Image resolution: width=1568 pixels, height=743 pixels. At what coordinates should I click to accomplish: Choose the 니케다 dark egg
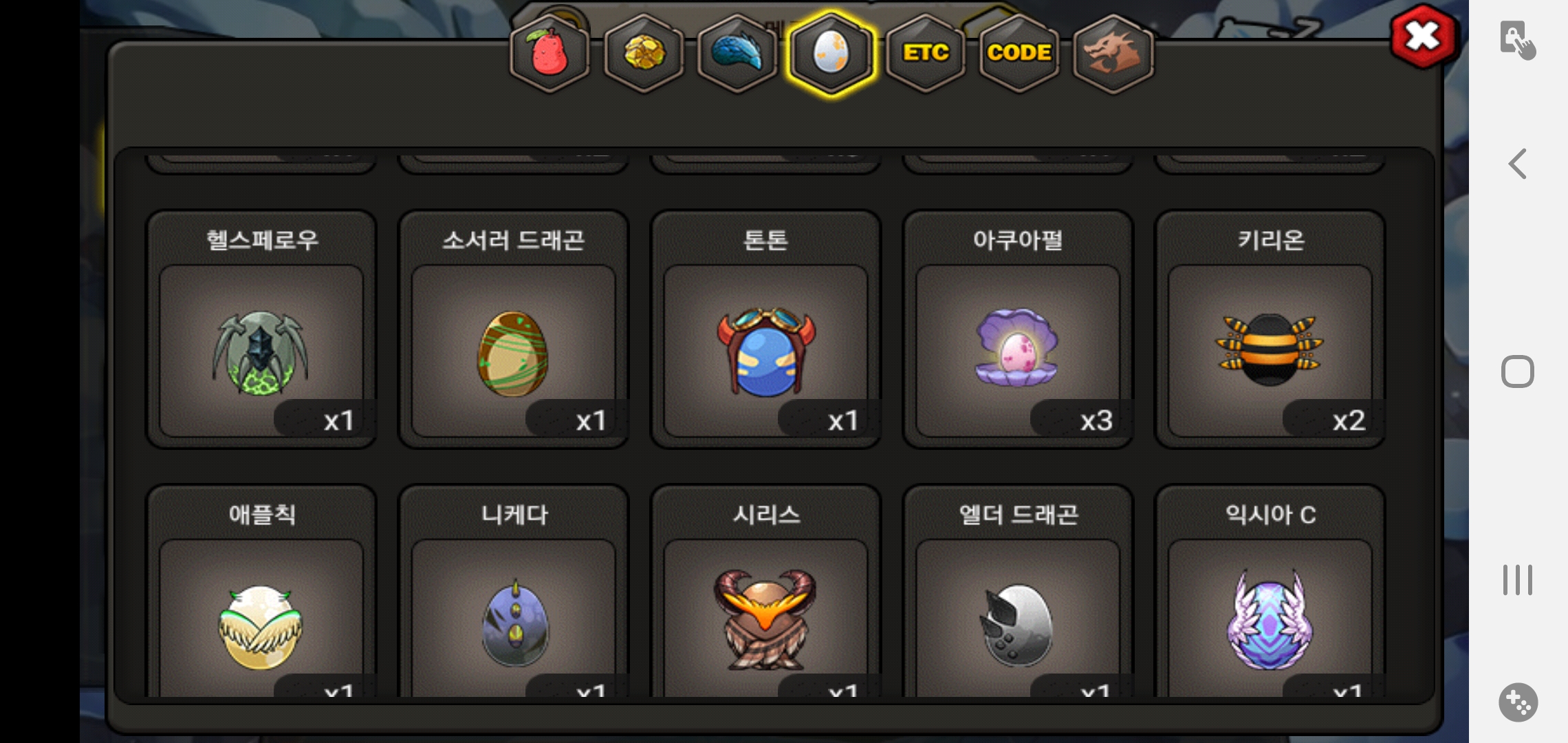pyautogui.click(x=514, y=592)
